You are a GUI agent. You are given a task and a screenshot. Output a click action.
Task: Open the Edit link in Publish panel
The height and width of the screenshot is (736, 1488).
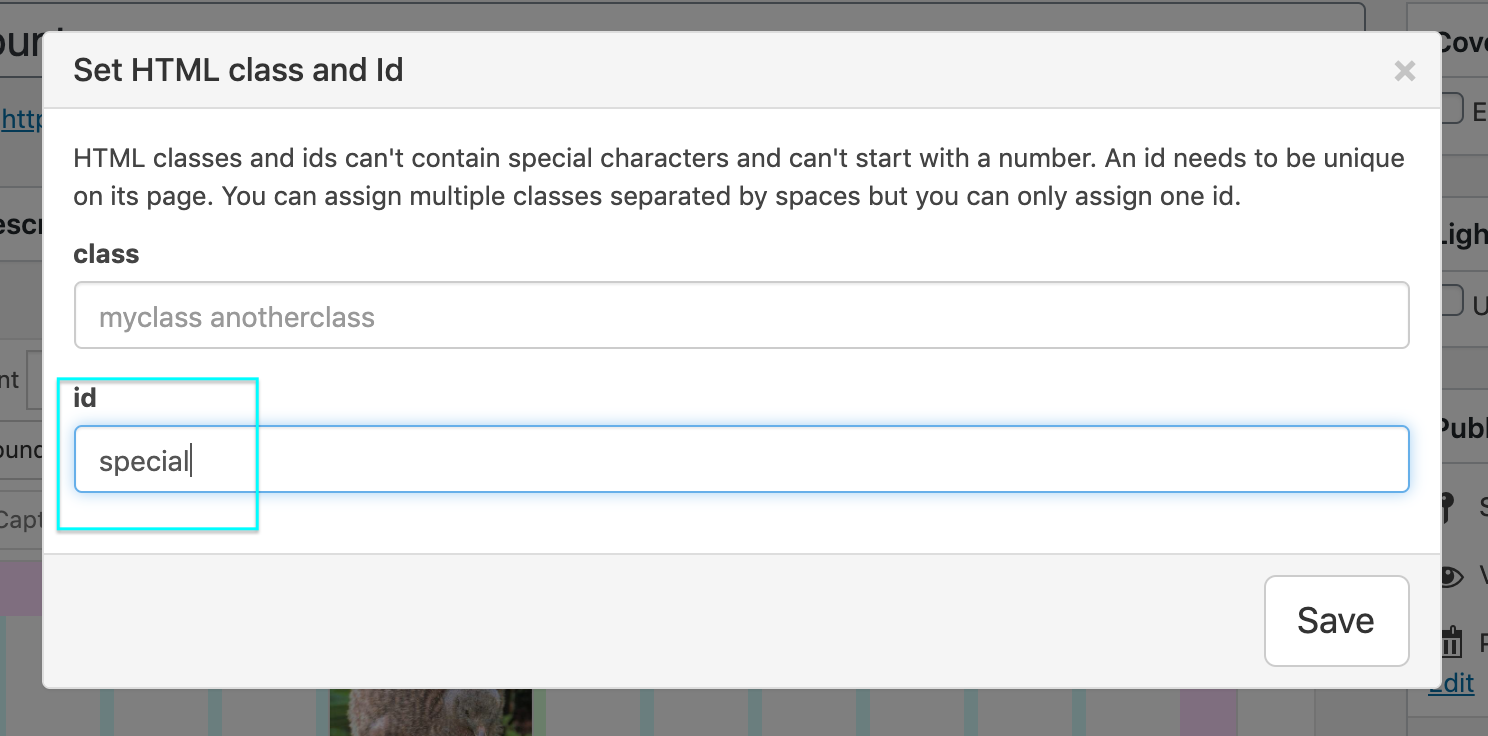point(1451,683)
